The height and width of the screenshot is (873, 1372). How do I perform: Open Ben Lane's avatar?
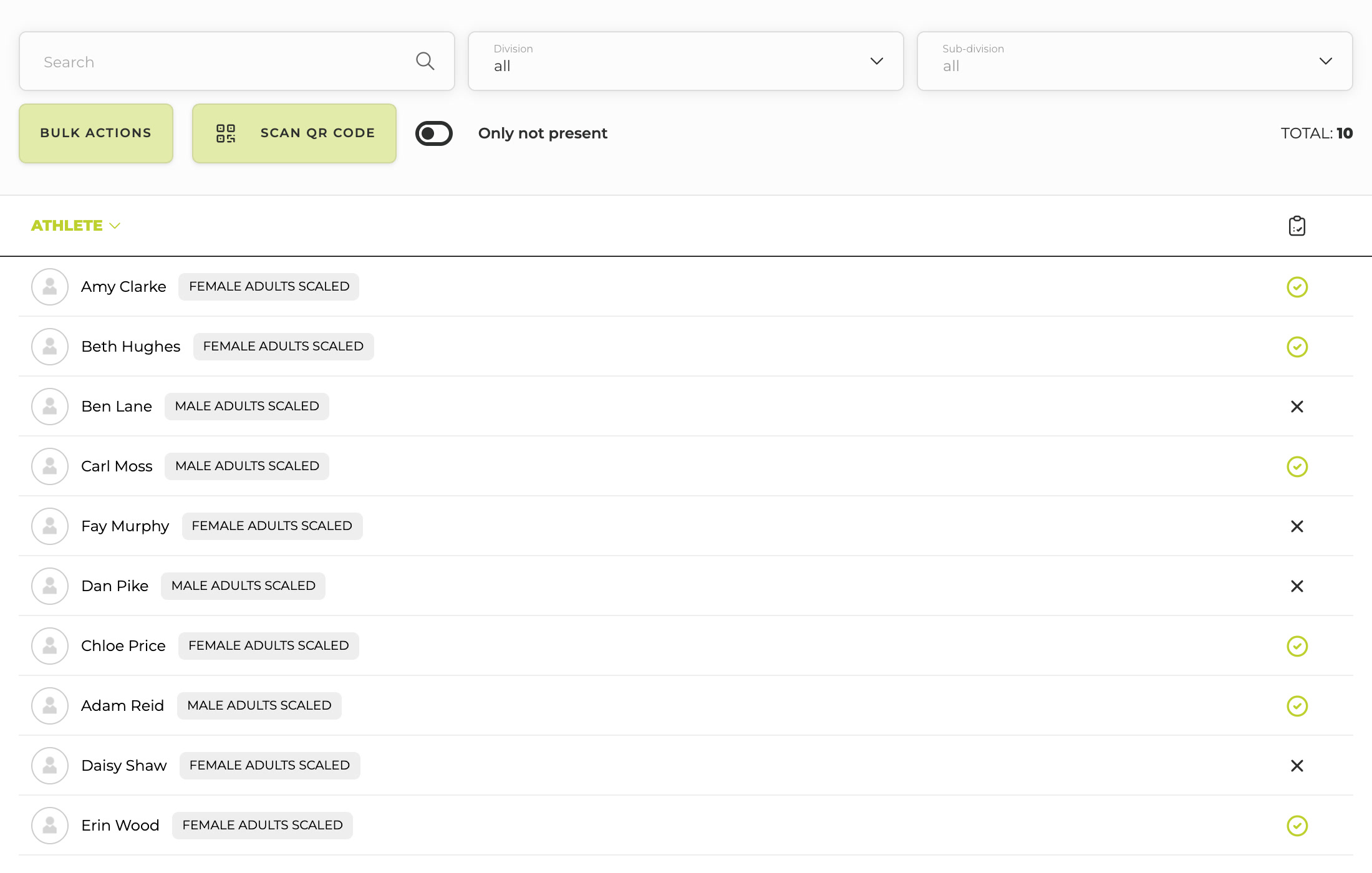[x=50, y=407]
